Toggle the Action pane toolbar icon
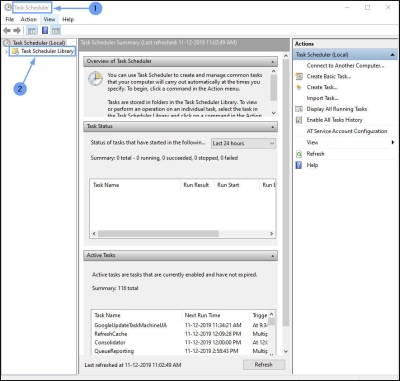Viewport: 400px width, 381px height. coord(56,31)
